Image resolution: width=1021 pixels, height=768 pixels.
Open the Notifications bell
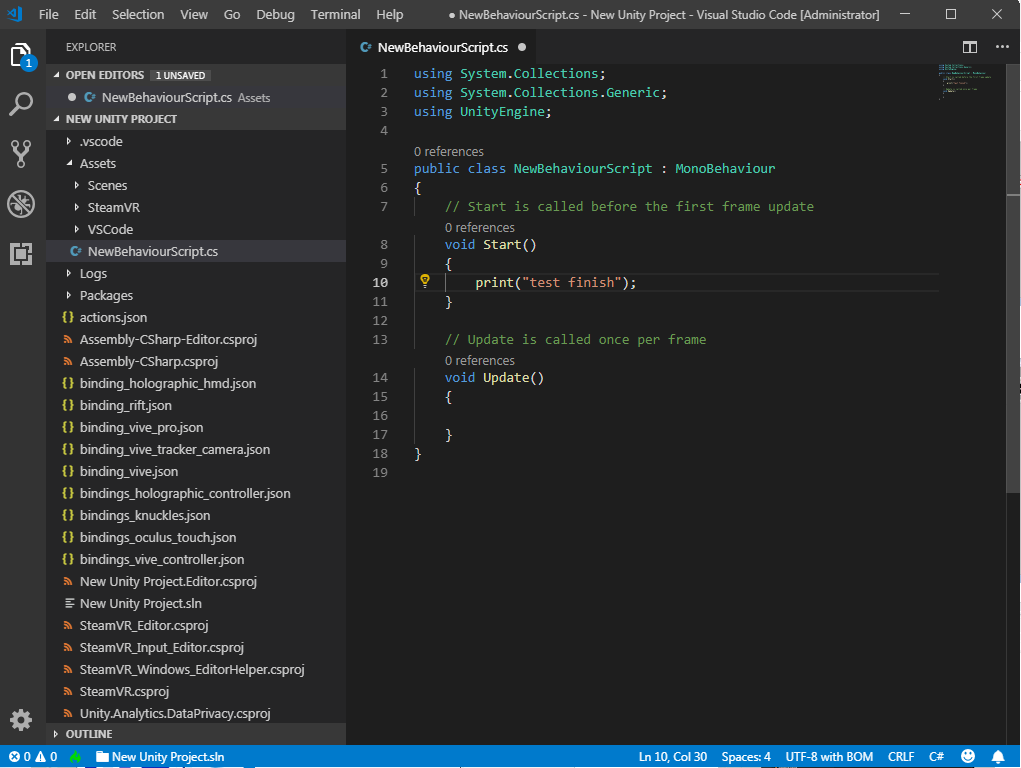coord(997,757)
